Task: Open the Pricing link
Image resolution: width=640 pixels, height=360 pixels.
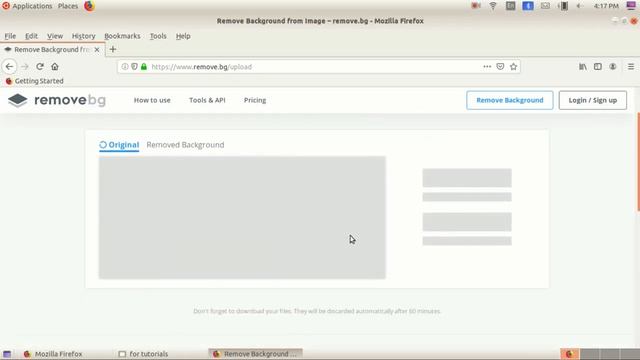Action: [255, 100]
